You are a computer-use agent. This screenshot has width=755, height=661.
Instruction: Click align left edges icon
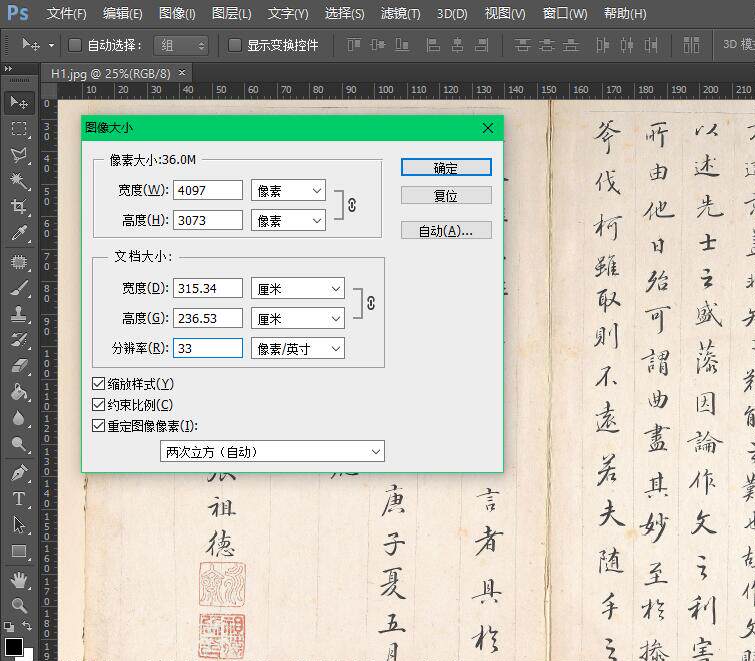[x=433, y=45]
